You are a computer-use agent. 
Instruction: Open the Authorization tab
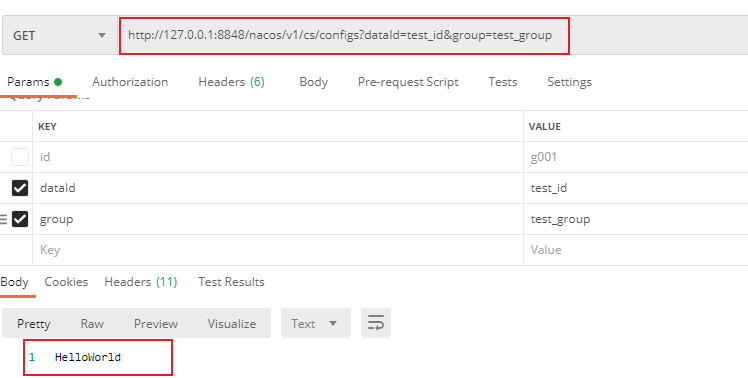[130, 82]
